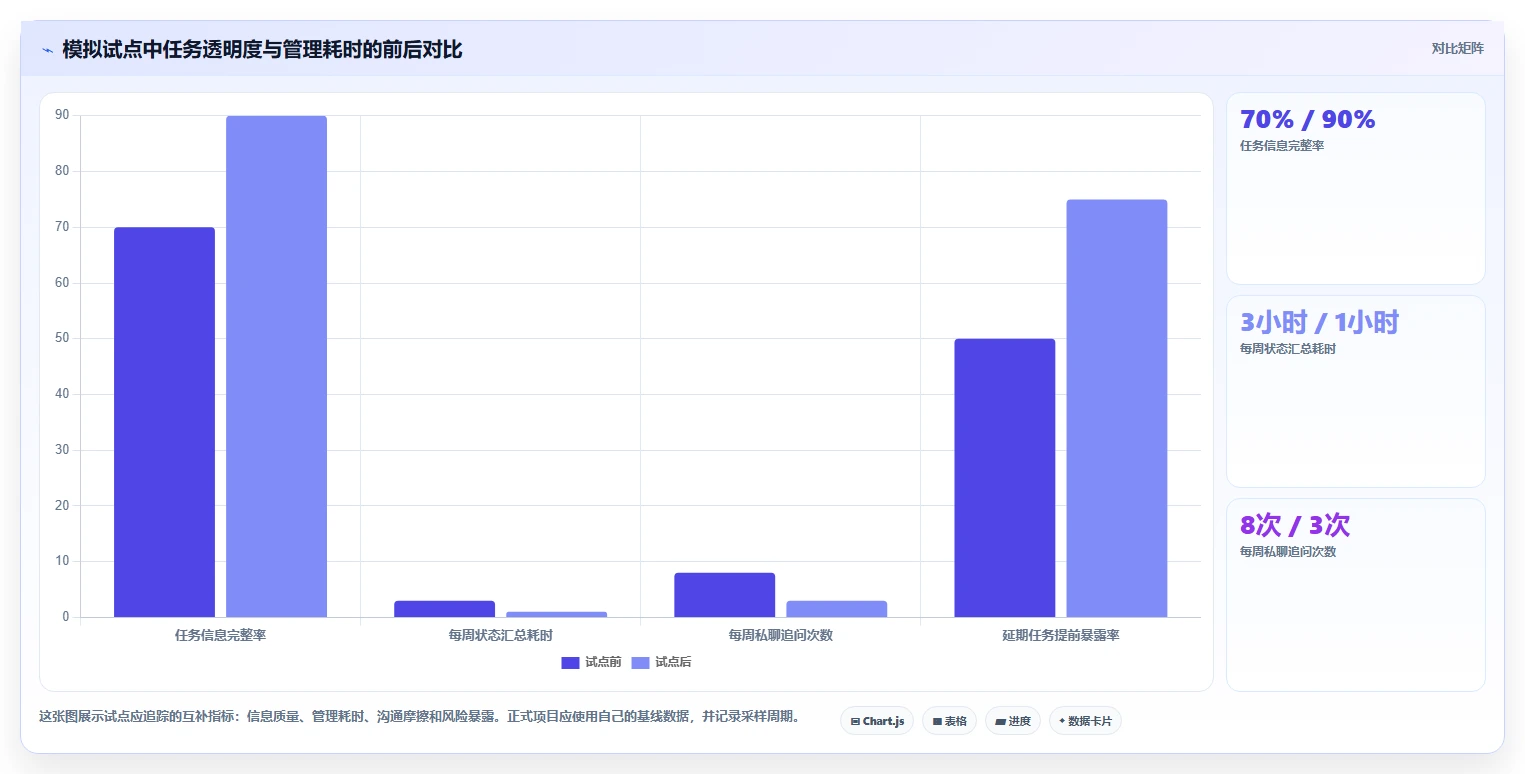Click the 试点前 bar for 每周私聊追问次数

[x=724, y=595]
